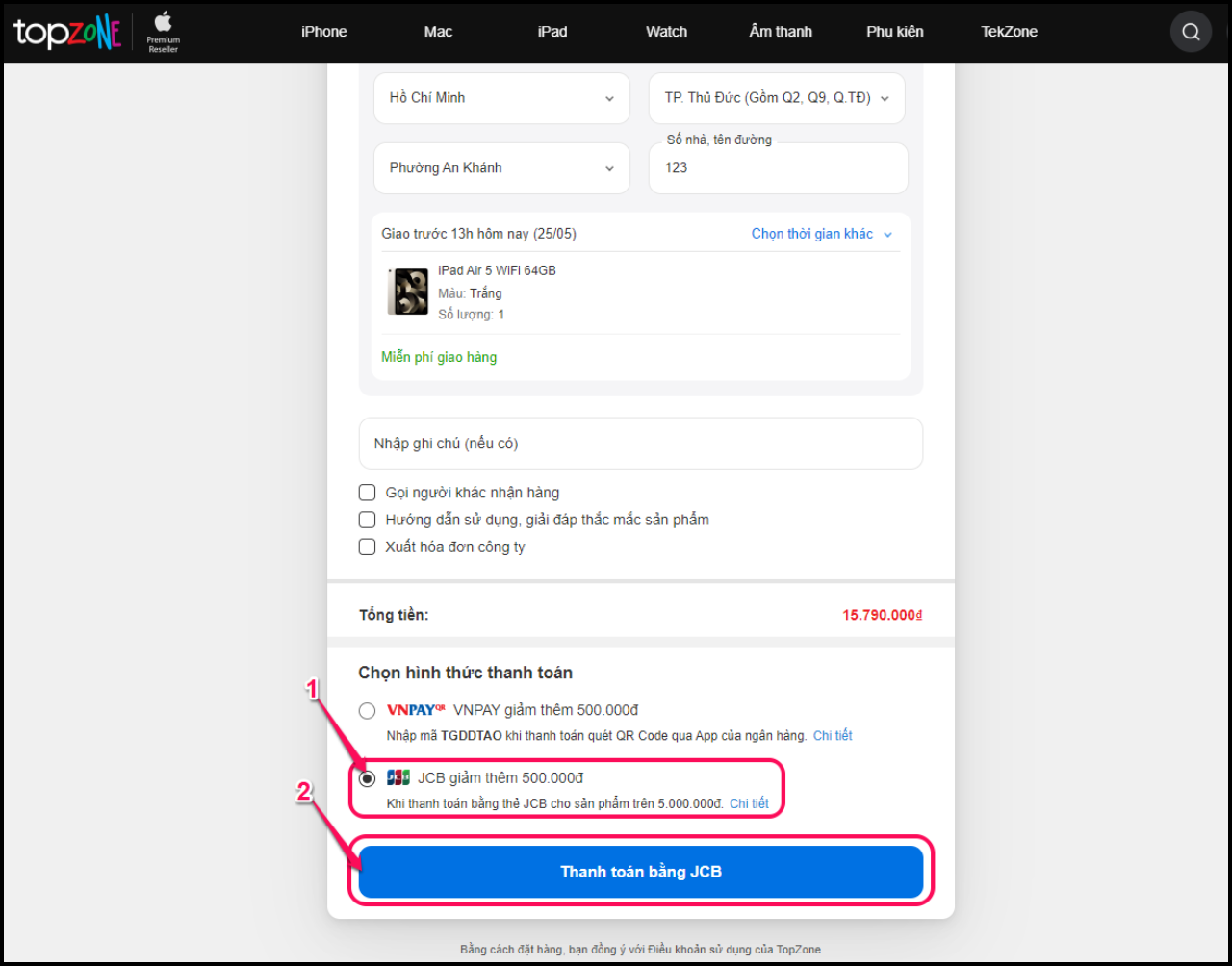Click the iPad Air 5 product thumbnail

click(408, 292)
